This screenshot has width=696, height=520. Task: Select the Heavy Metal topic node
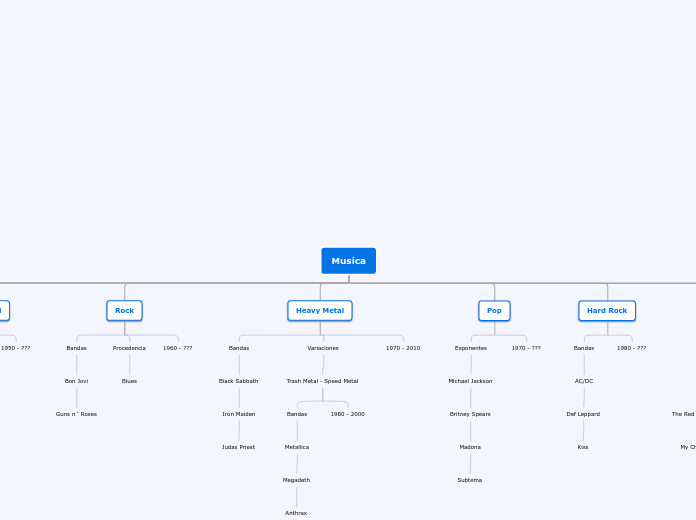tap(320, 310)
